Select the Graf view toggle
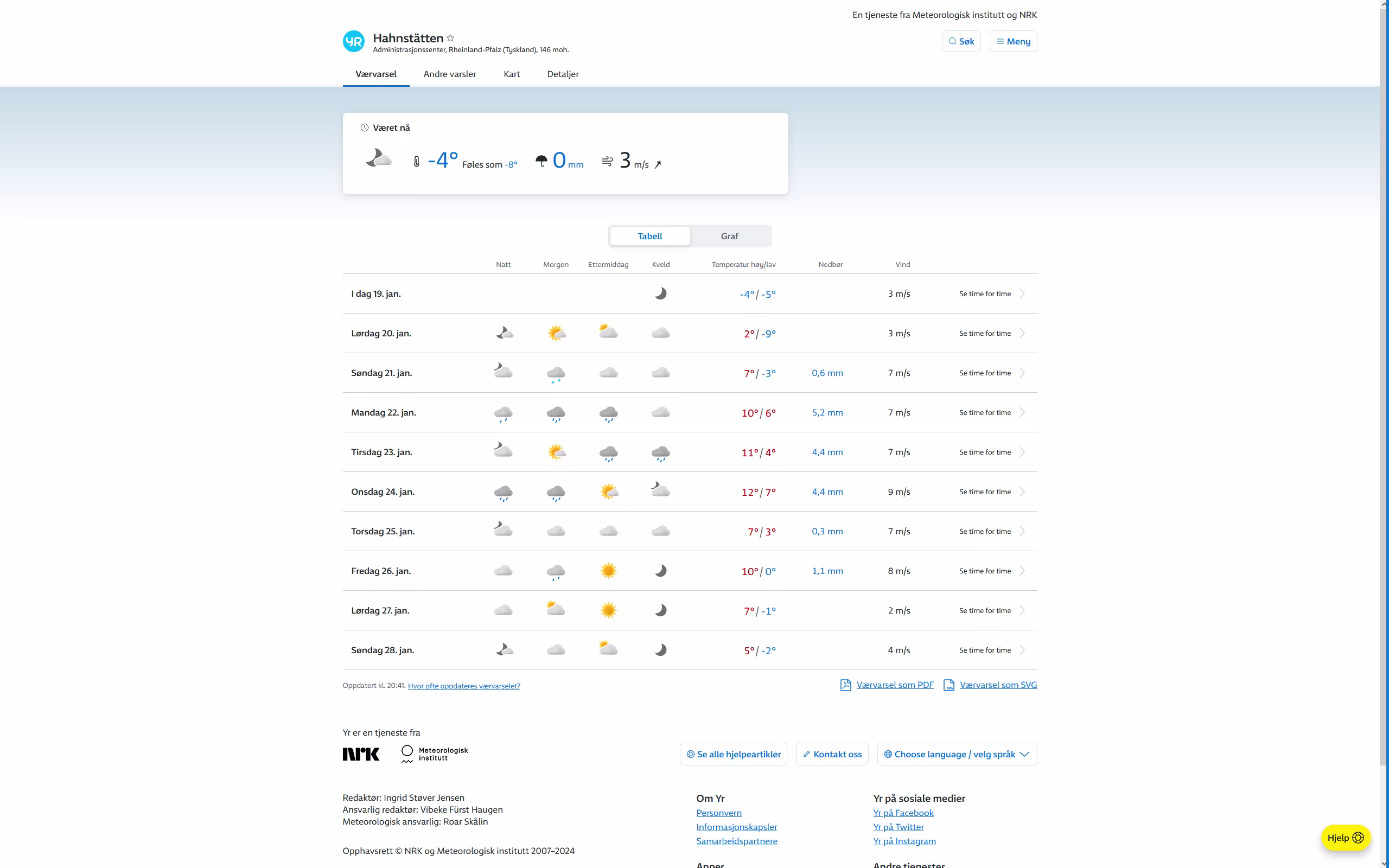The height and width of the screenshot is (868, 1389). pos(730,236)
